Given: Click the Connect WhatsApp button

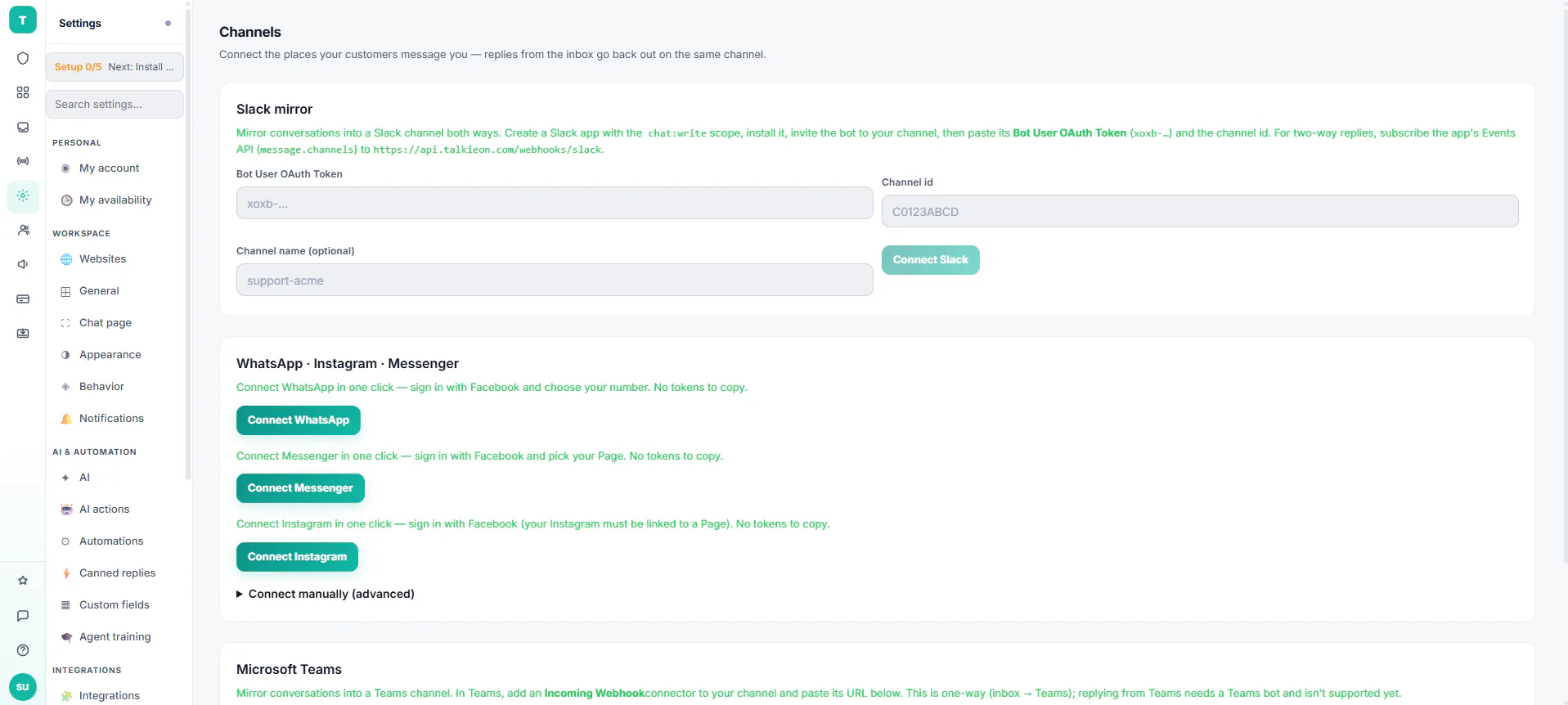Looking at the screenshot, I should tap(299, 420).
